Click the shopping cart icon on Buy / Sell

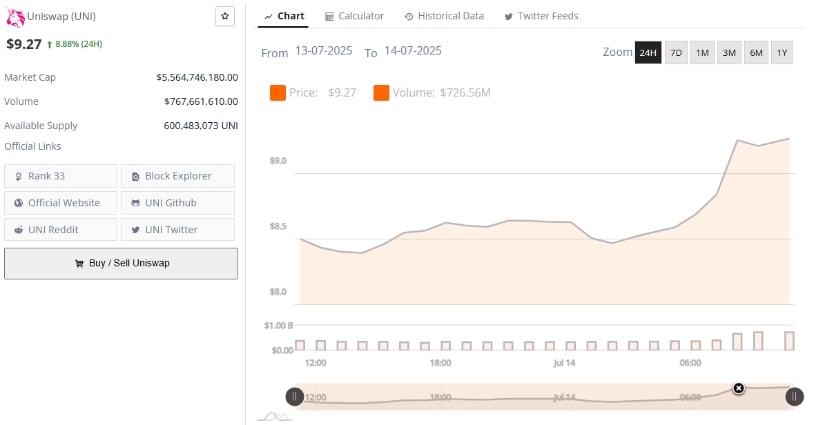tap(79, 264)
